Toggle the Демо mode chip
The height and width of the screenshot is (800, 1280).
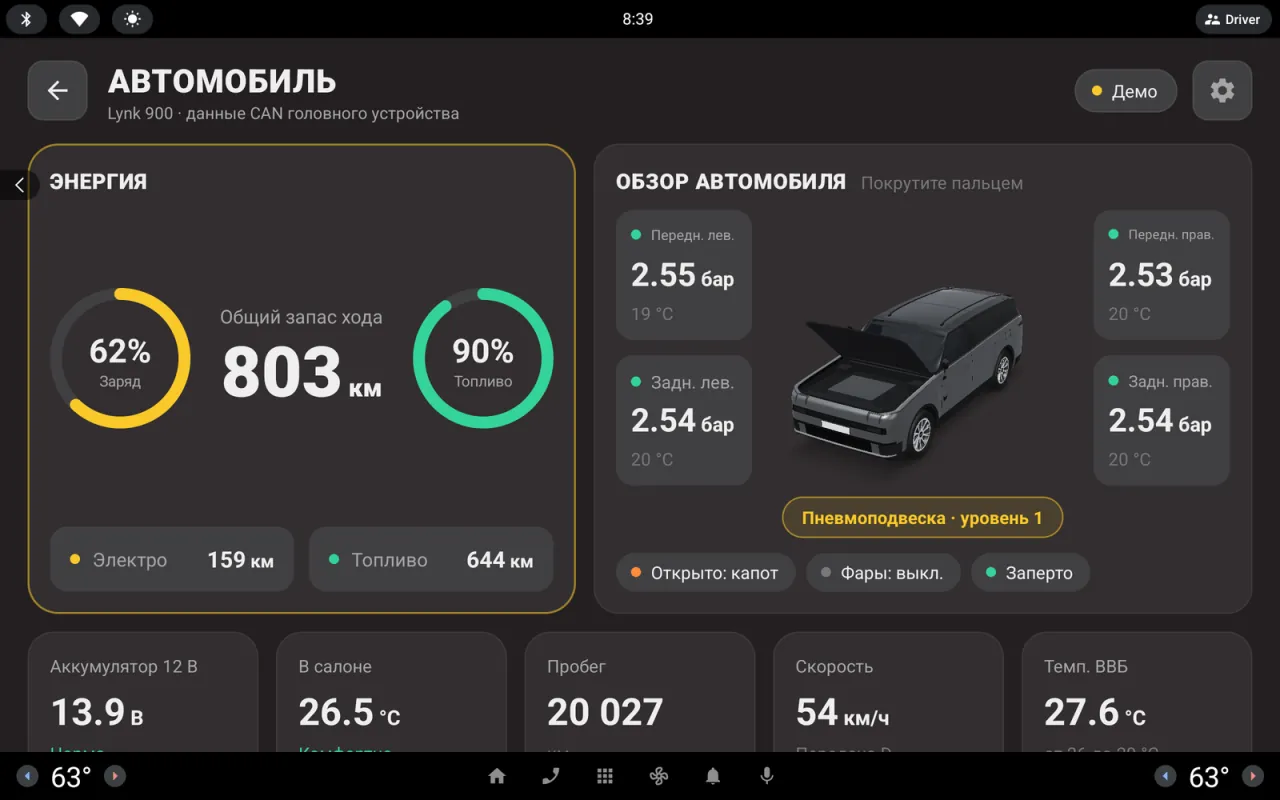coord(1125,91)
